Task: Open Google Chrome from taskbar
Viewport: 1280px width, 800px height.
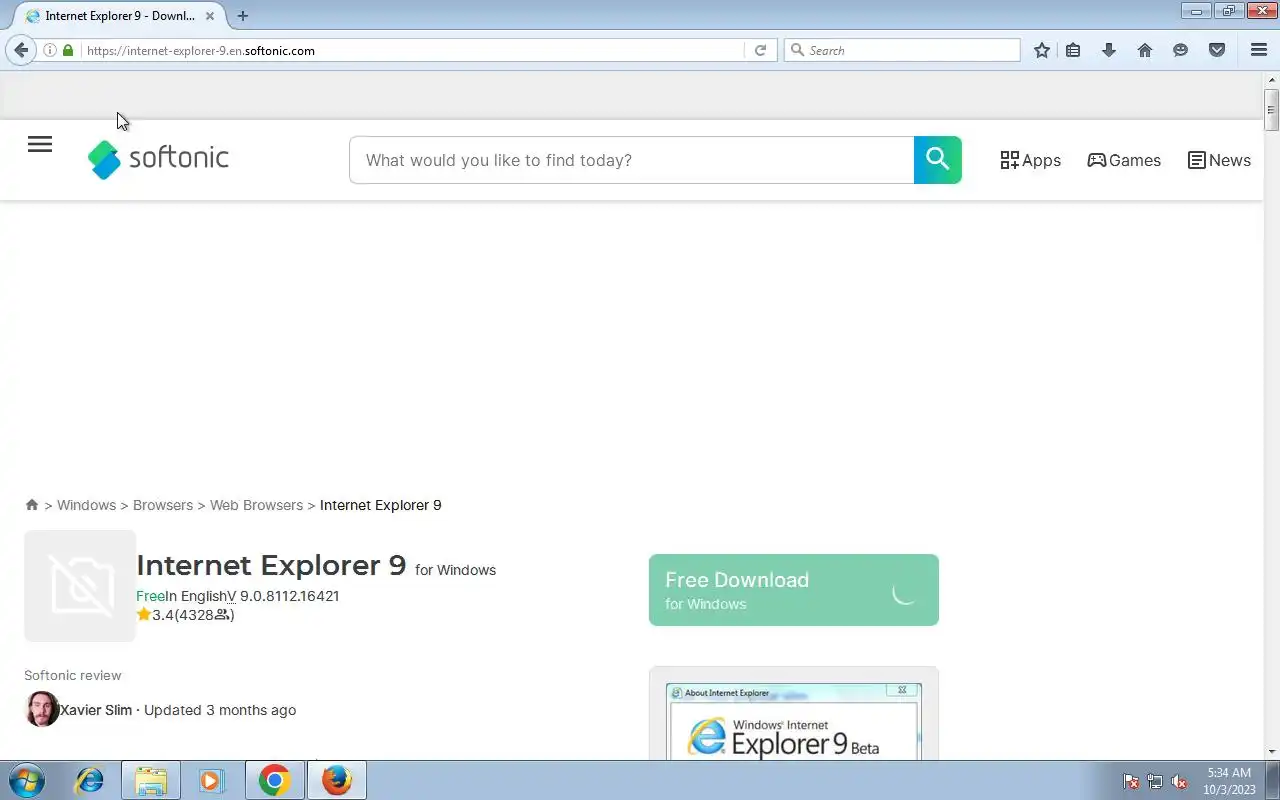Action: (274, 780)
